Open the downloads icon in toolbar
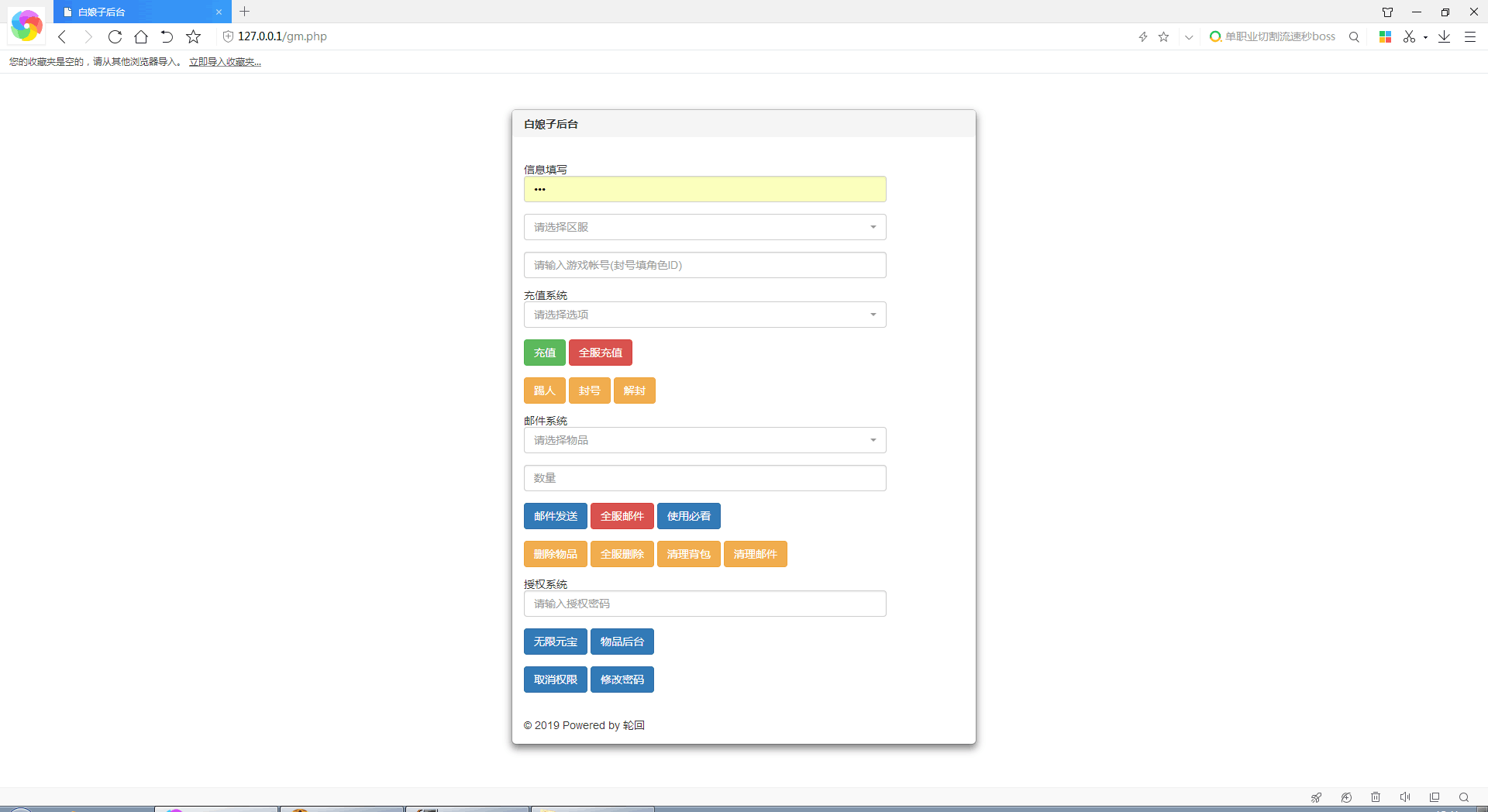This screenshot has width=1488, height=812. [1444, 36]
